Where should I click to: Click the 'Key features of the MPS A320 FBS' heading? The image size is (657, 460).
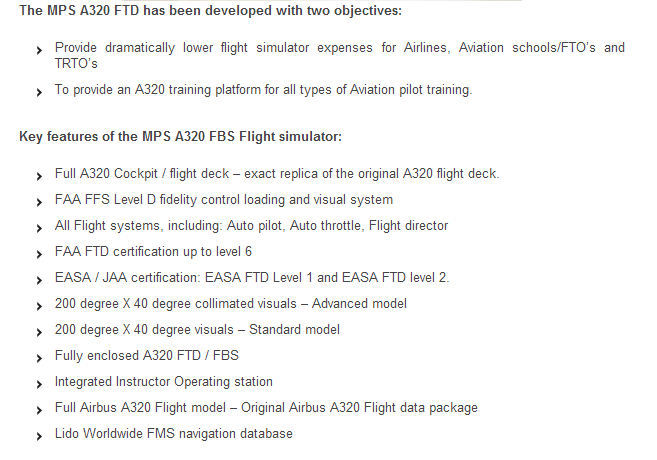(x=181, y=137)
